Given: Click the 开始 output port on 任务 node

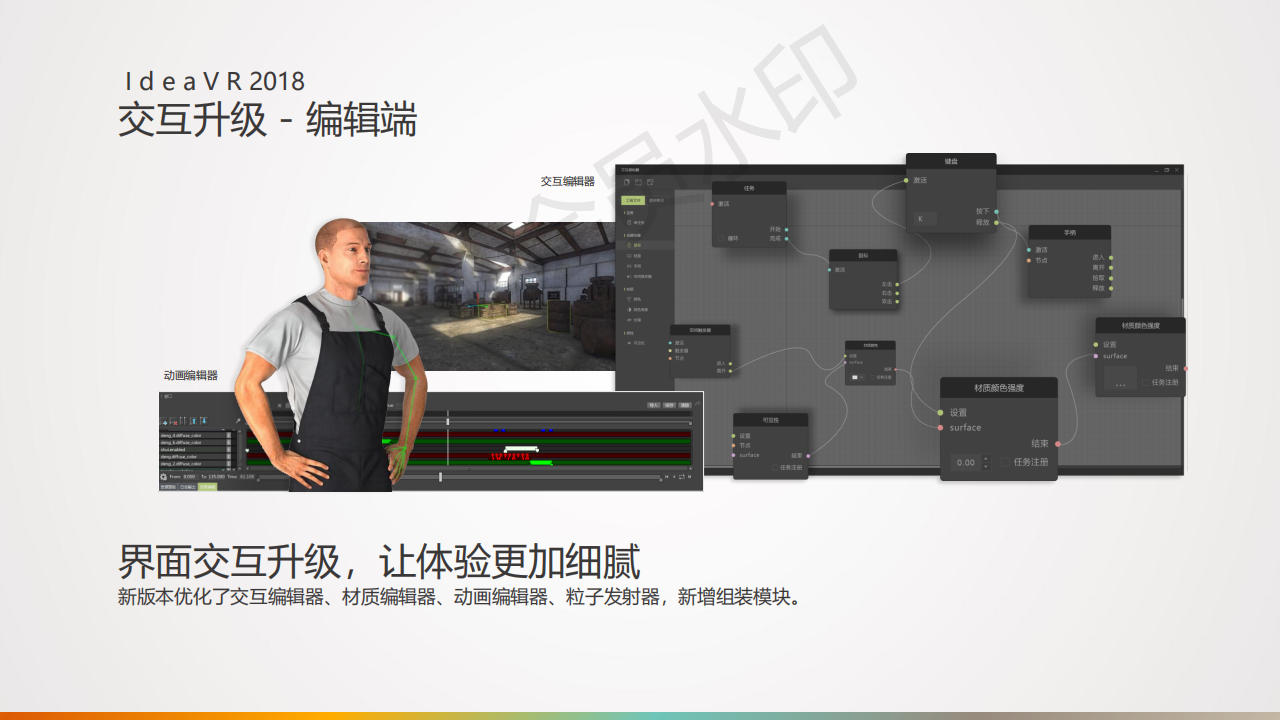Looking at the screenshot, I should [786, 230].
